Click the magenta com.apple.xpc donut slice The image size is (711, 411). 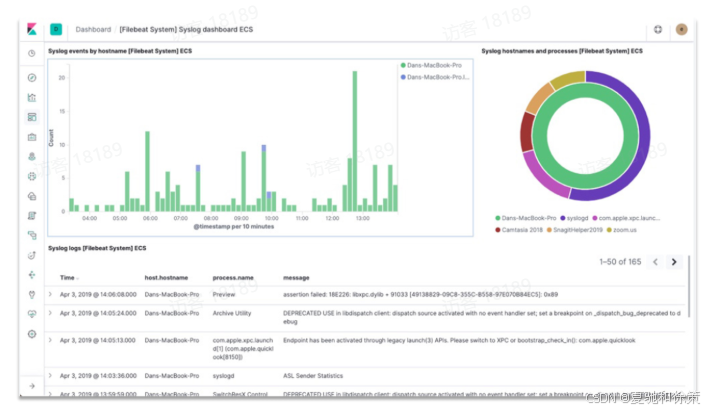point(544,177)
